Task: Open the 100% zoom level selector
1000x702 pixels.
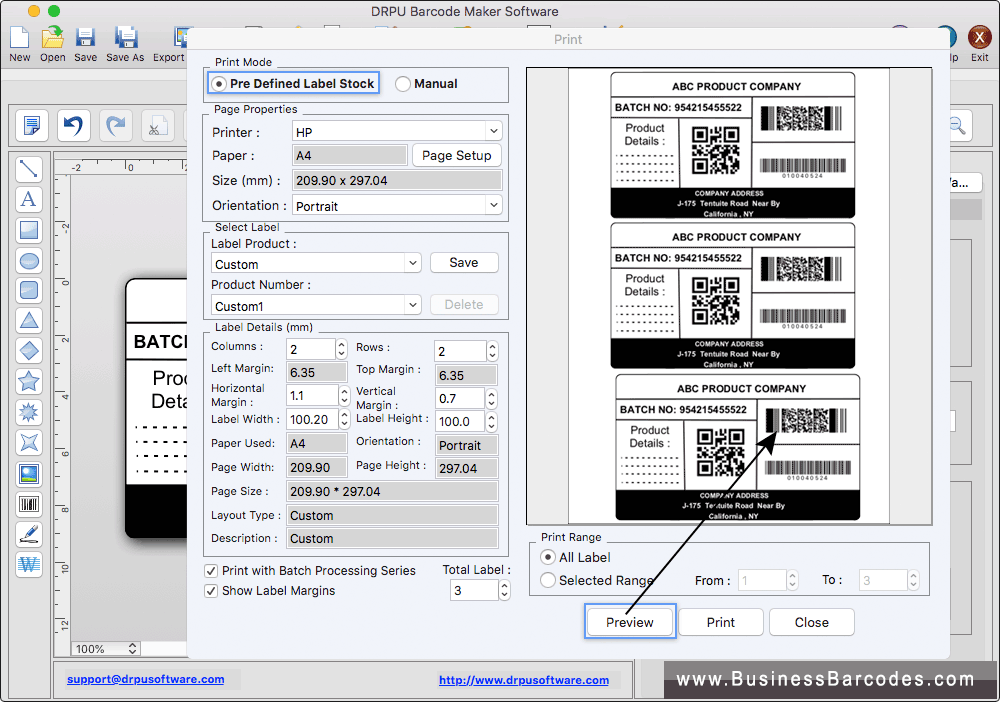Action: (x=105, y=648)
